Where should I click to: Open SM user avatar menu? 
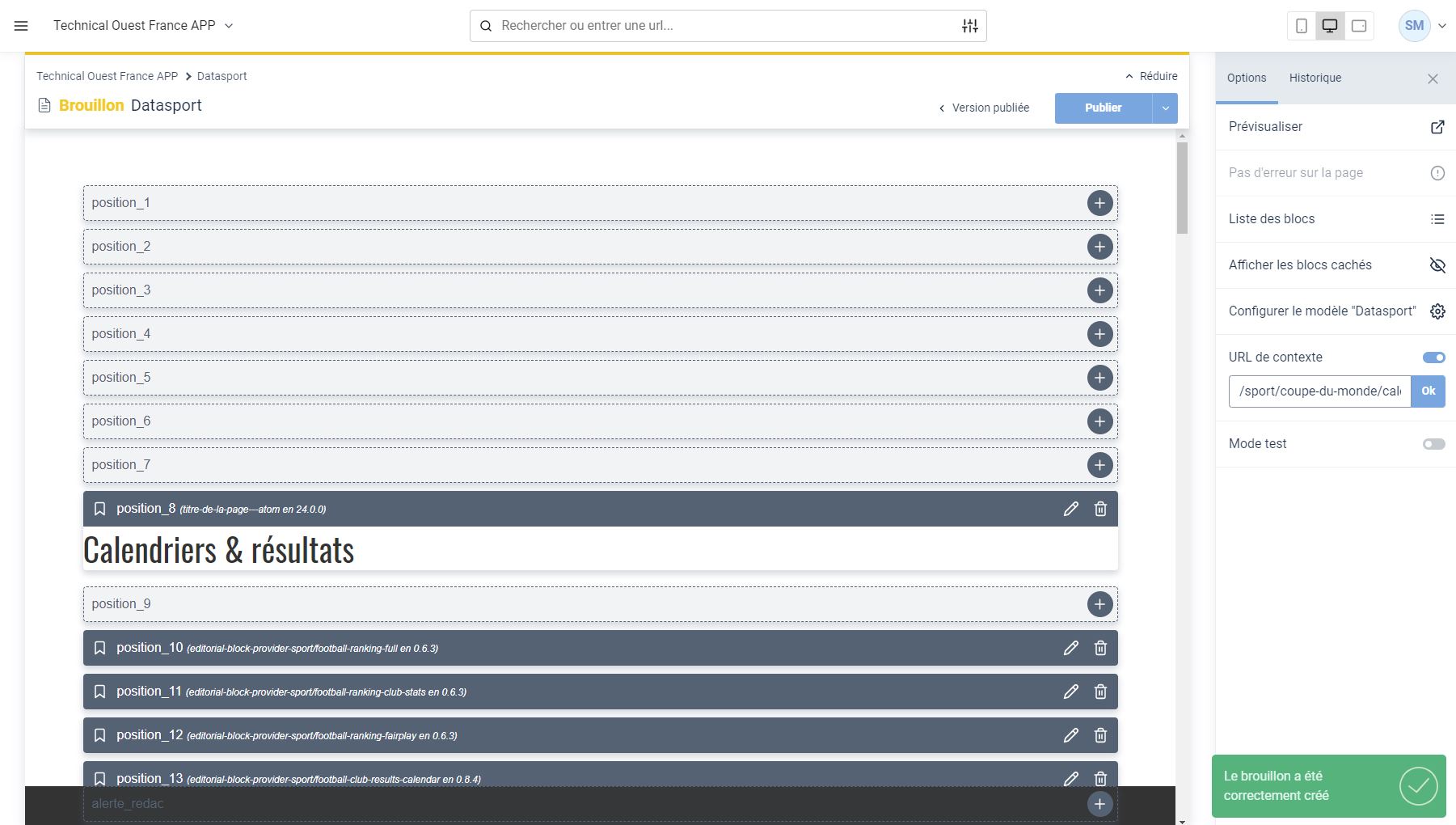1414,26
